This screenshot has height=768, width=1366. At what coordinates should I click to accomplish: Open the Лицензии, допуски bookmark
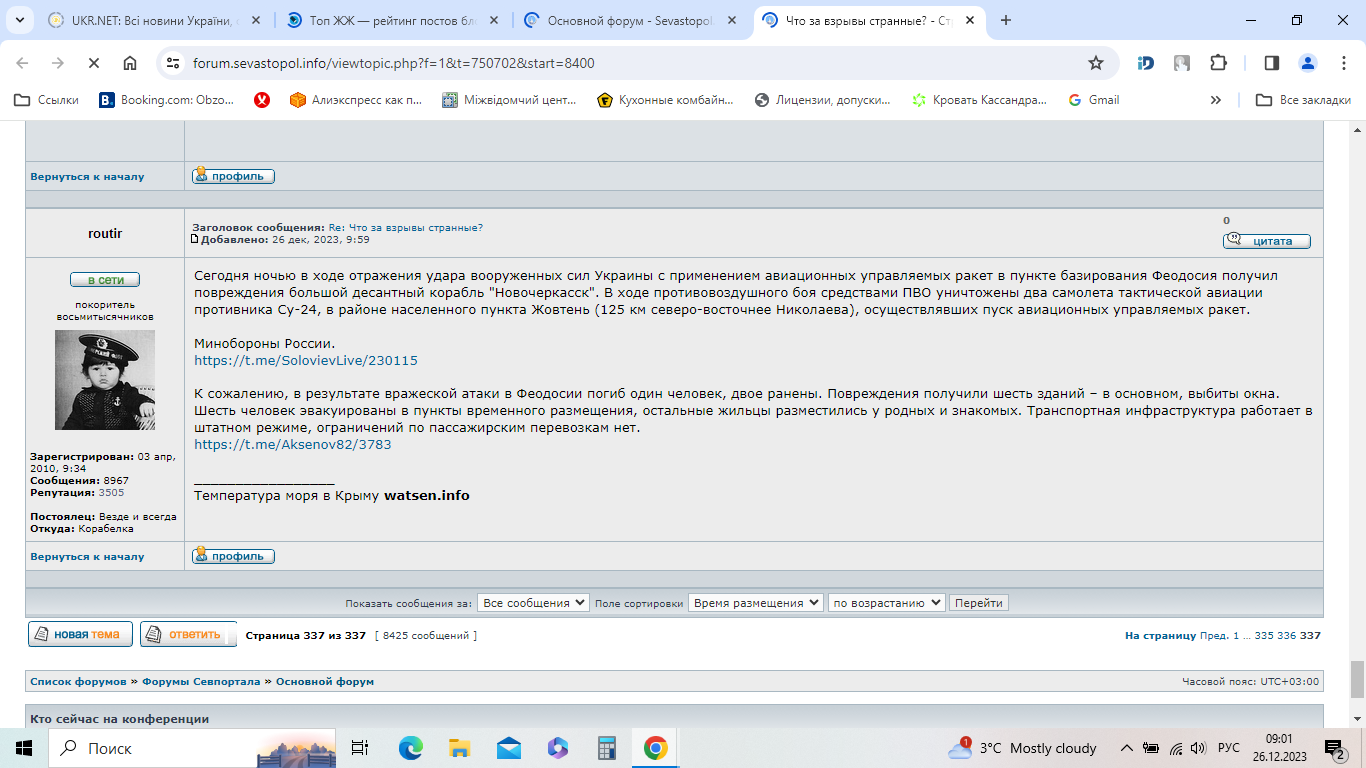[x=823, y=100]
